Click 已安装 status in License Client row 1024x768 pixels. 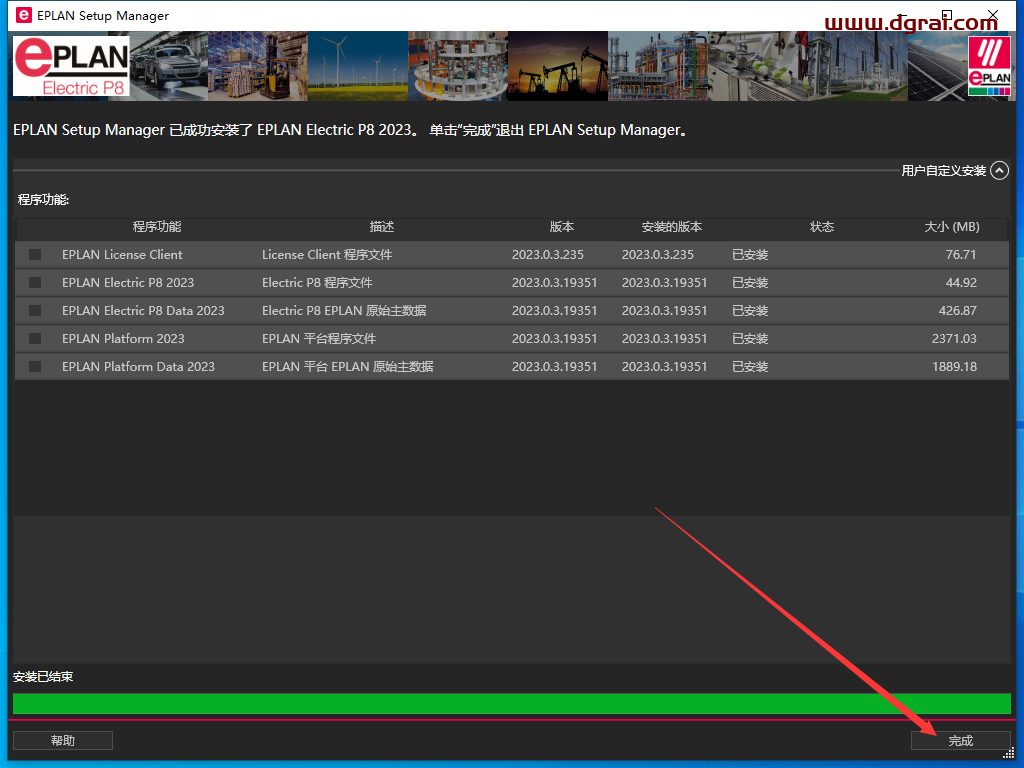tap(750, 255)
